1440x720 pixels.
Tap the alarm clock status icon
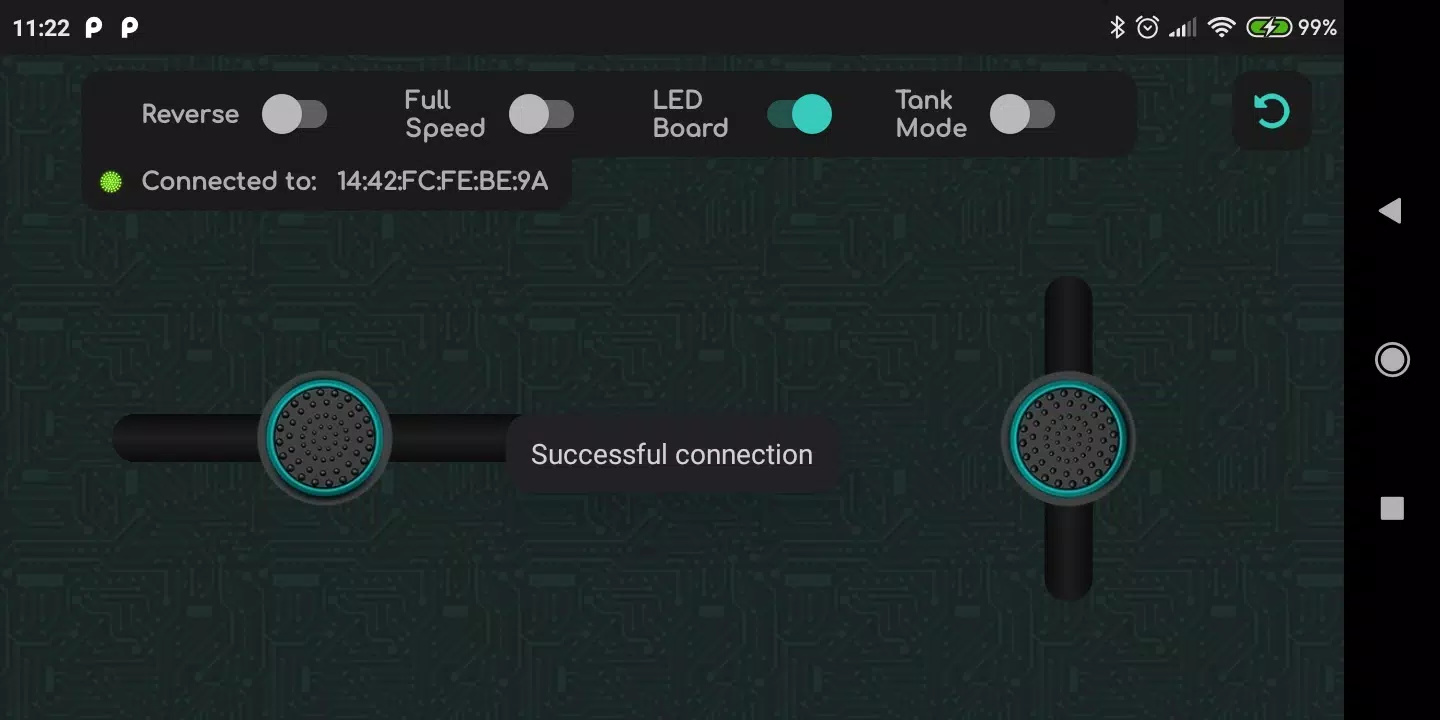pos(1148,28)
